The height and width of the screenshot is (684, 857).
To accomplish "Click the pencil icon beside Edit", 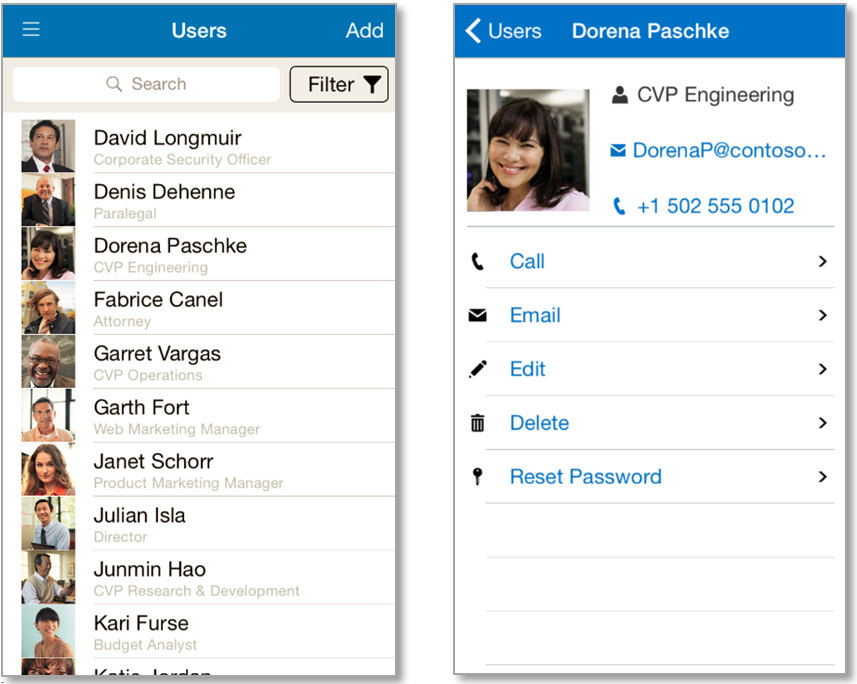I will click(x=478, y=369).
